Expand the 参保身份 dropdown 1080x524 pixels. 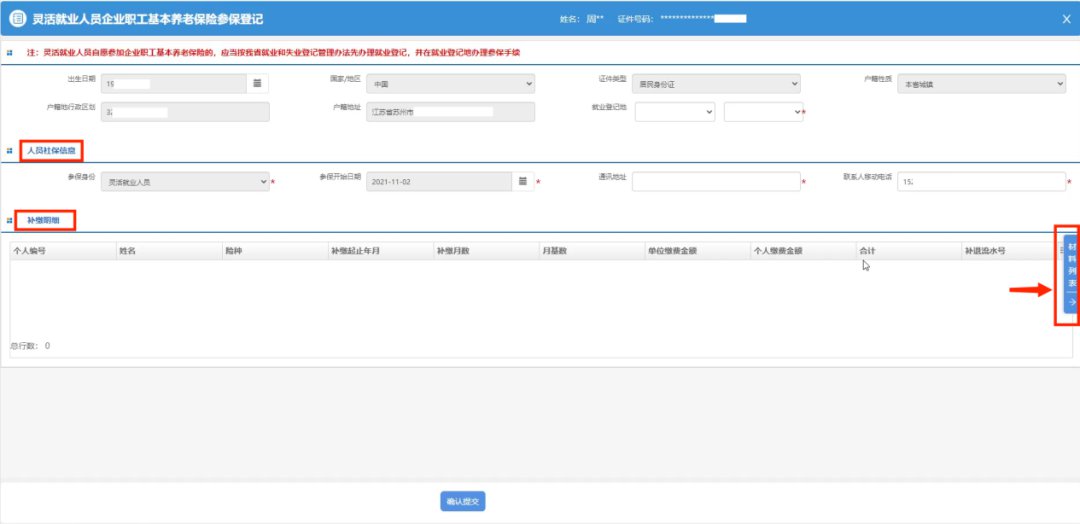pos(186,182)
